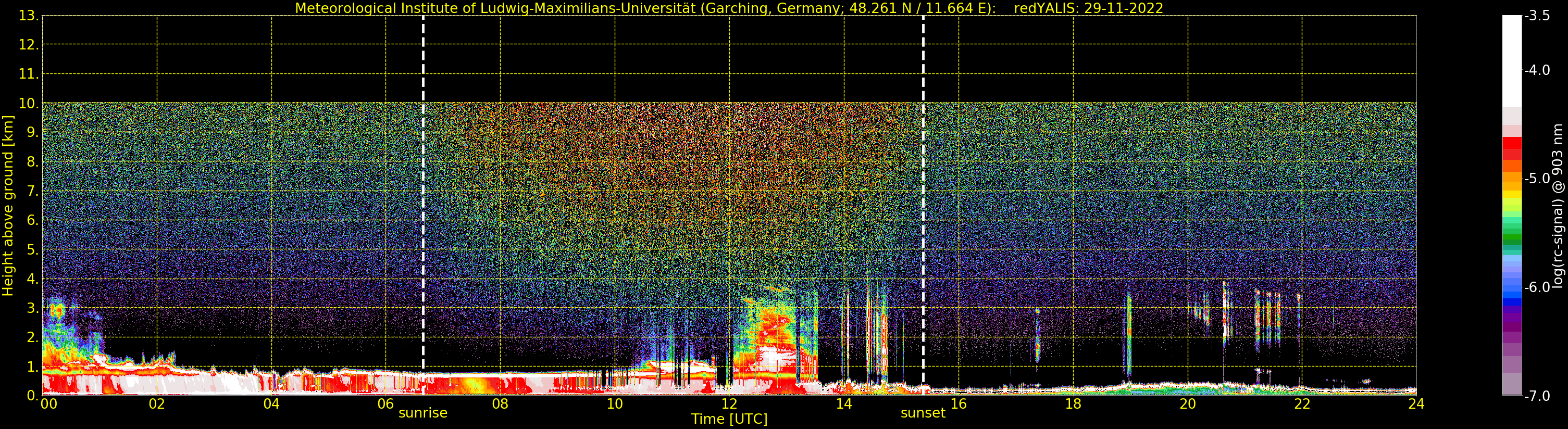Screen dimensions: 1568x429
Task: Click the -6.0 colorbar tick label
Action: pyautogui.click(x=1537, y=287)
